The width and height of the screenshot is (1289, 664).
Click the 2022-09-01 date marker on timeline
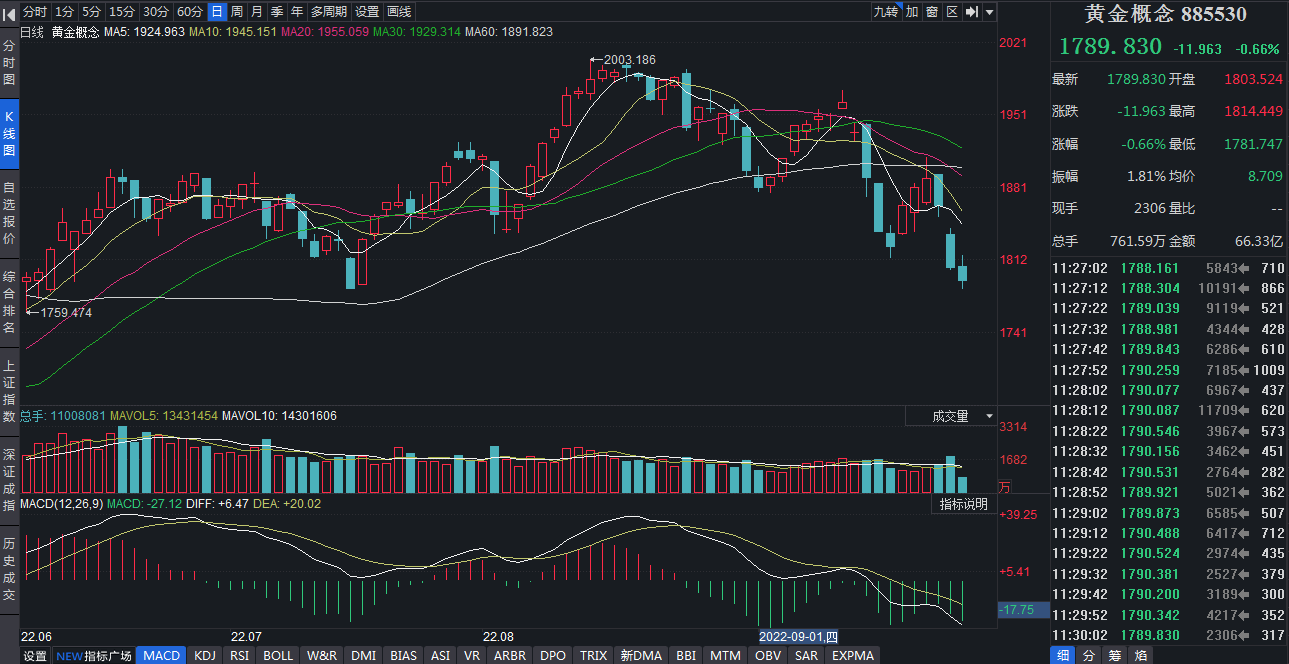pos(797,636)
